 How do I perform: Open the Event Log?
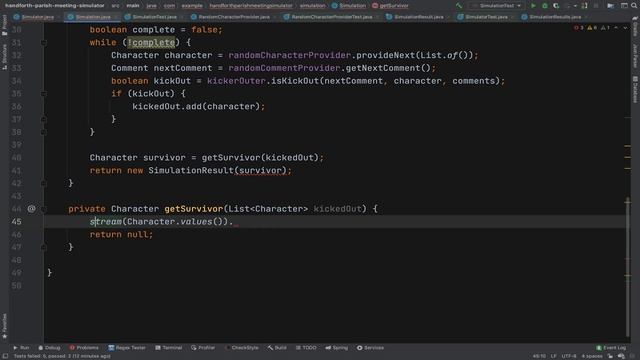[611, 348]
